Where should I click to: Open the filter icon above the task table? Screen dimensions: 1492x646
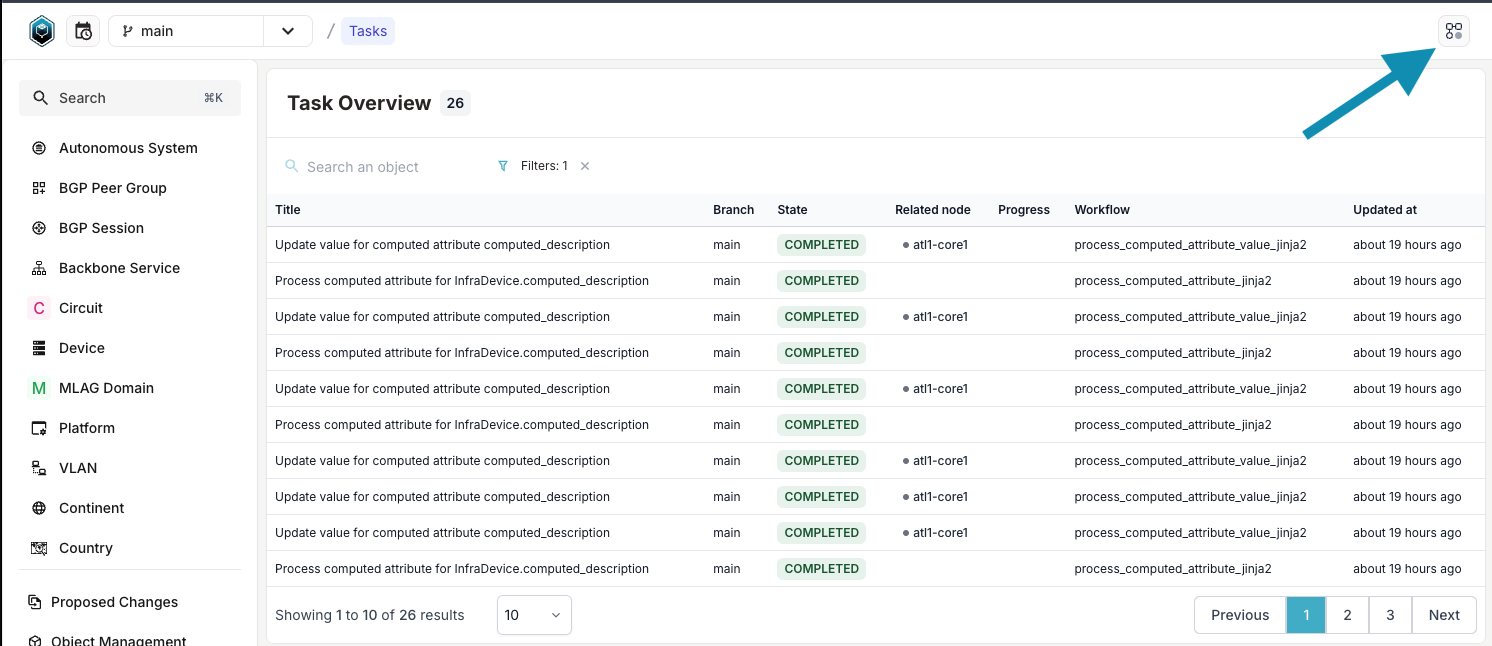click(x=502, y=166)
